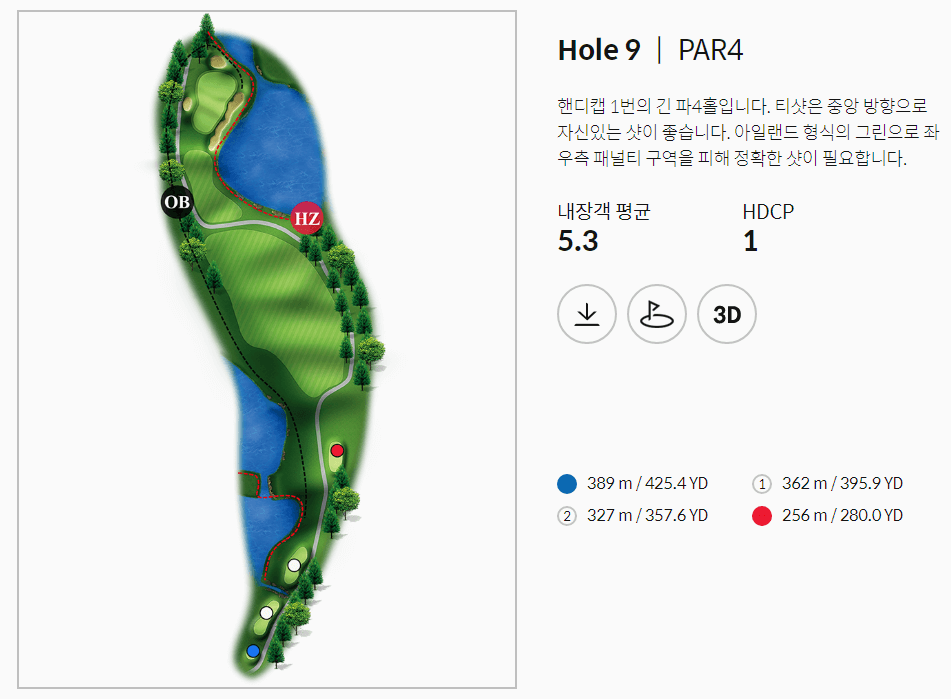This screenshot has width=951, height=699.
Task: Click the 256 m / 280.0 YD distance text
Action: [x=843, y=516]
